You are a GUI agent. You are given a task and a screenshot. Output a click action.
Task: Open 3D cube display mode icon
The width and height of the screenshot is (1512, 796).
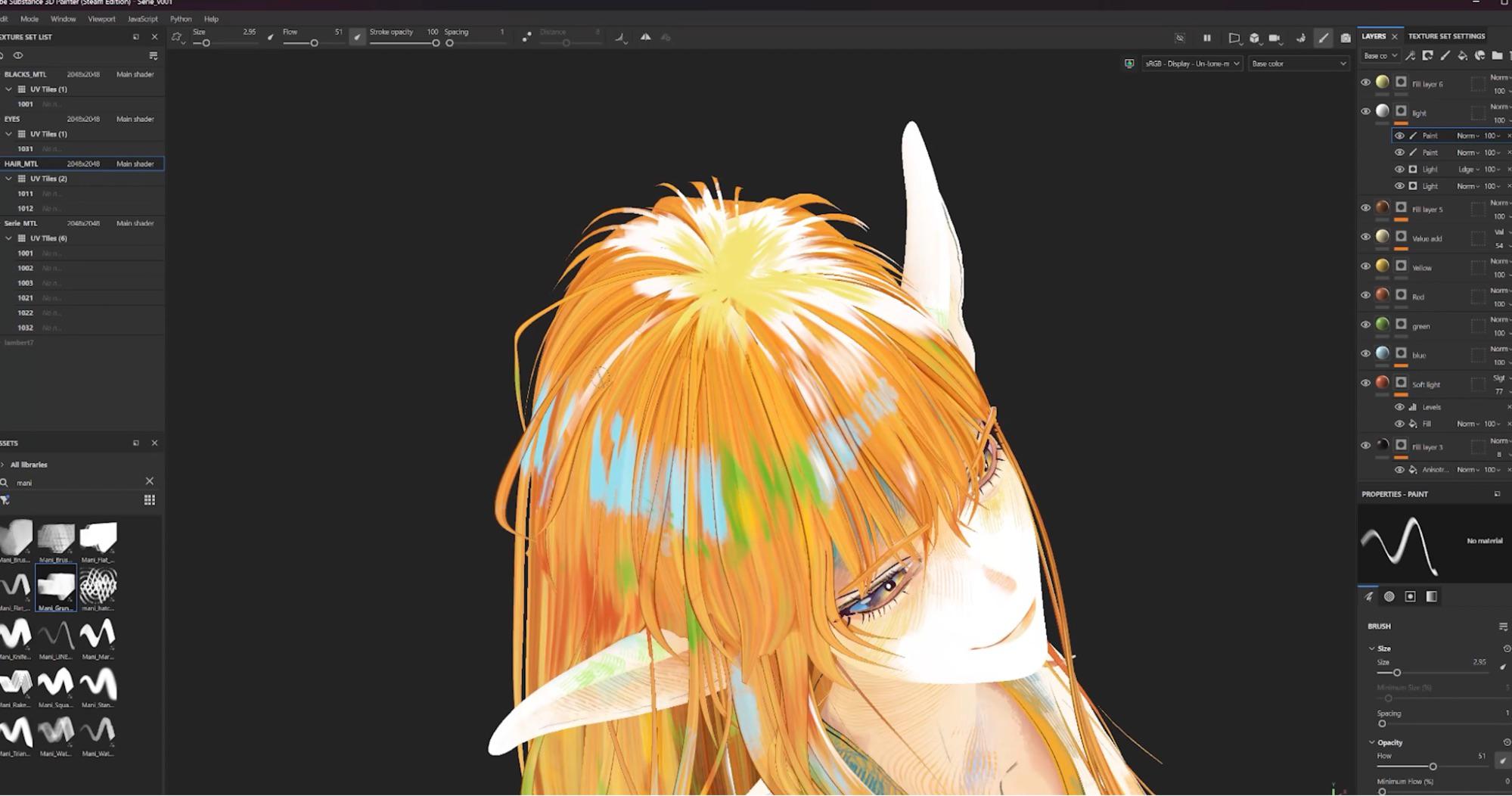click(1255, 38)
